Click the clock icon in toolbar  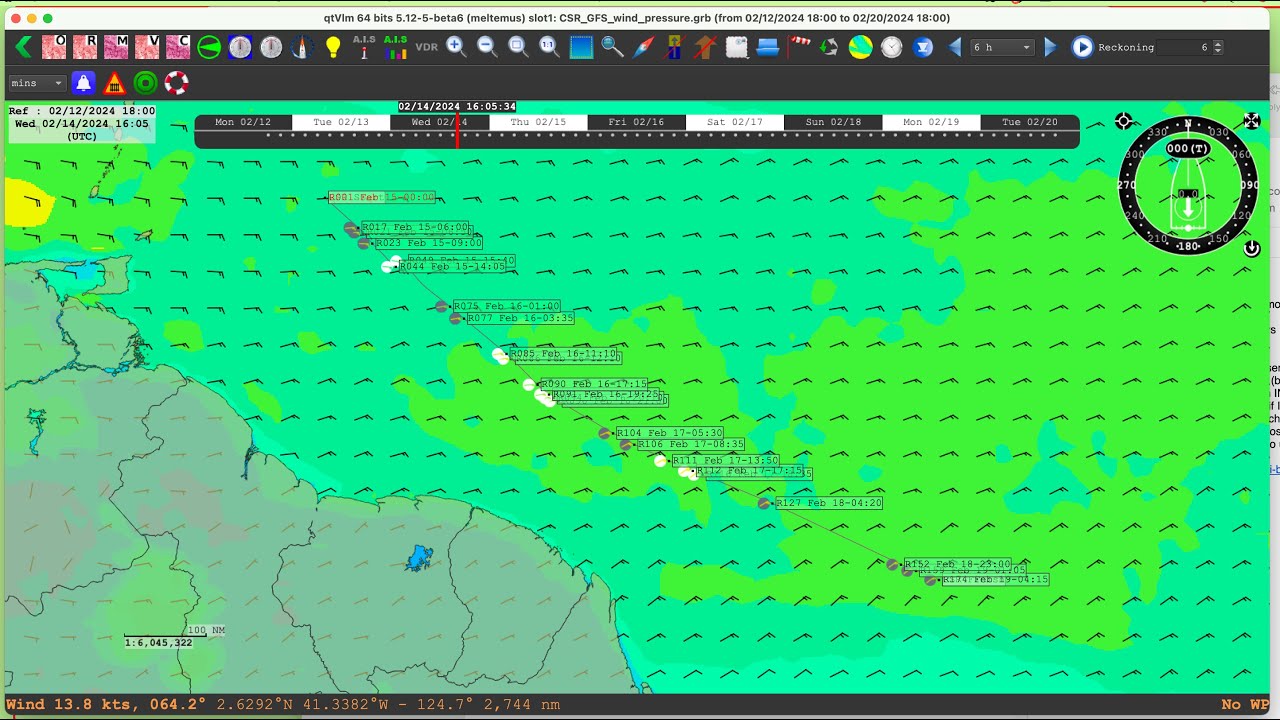pos(892,47)
